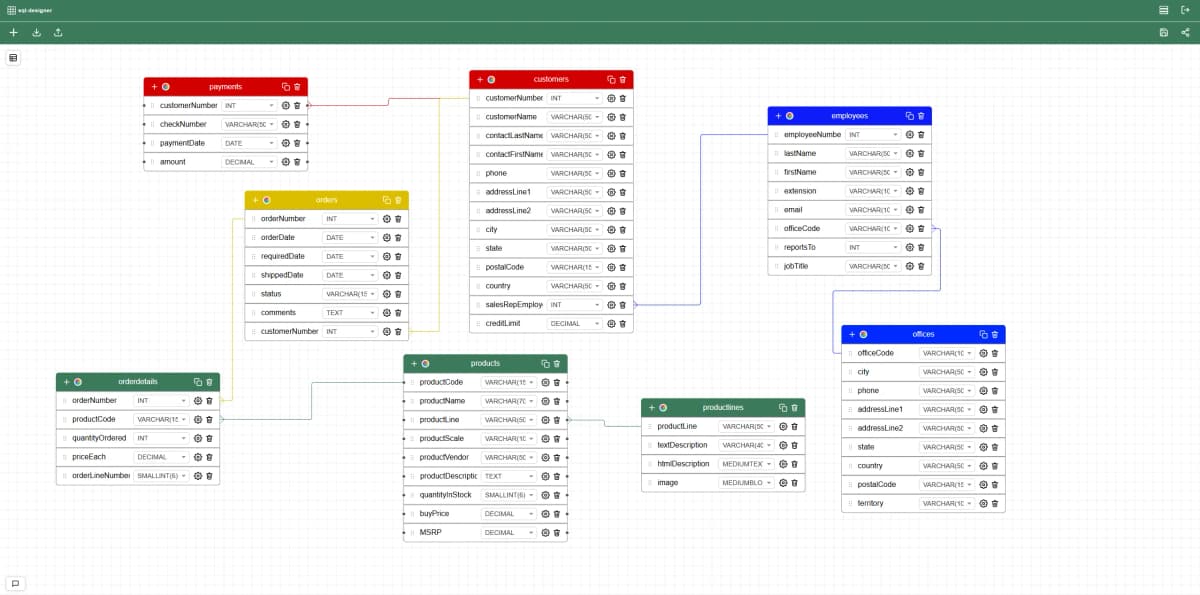Click the color circle on the orders table header
Screen dimensions: 1200x595
pyautogui.click(x=268, y=200)
